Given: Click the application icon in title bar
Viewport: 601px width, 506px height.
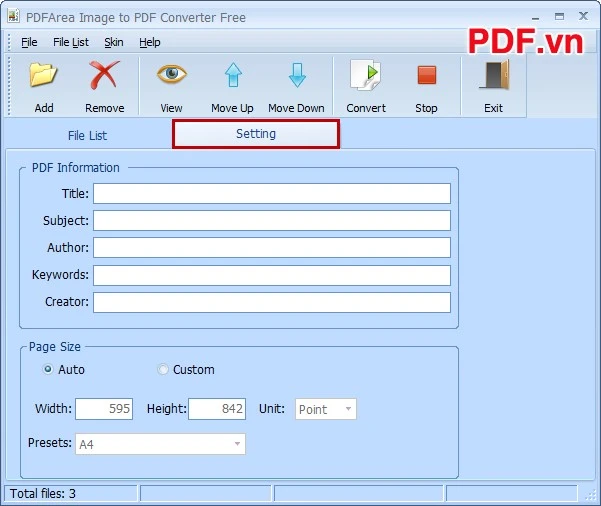Looking at the screenshot, I should pyautogui.click(x=13, y=16).
